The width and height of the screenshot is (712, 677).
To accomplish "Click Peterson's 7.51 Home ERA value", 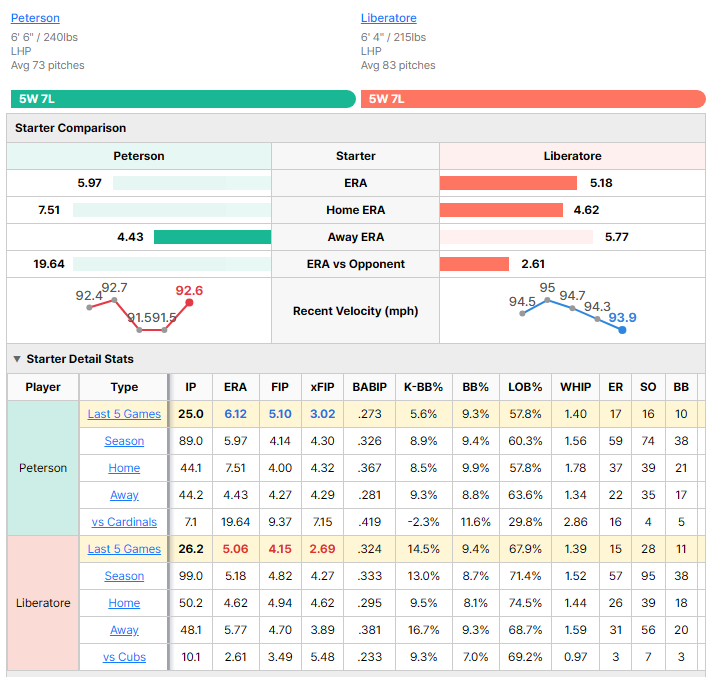I will pos(49,210).
